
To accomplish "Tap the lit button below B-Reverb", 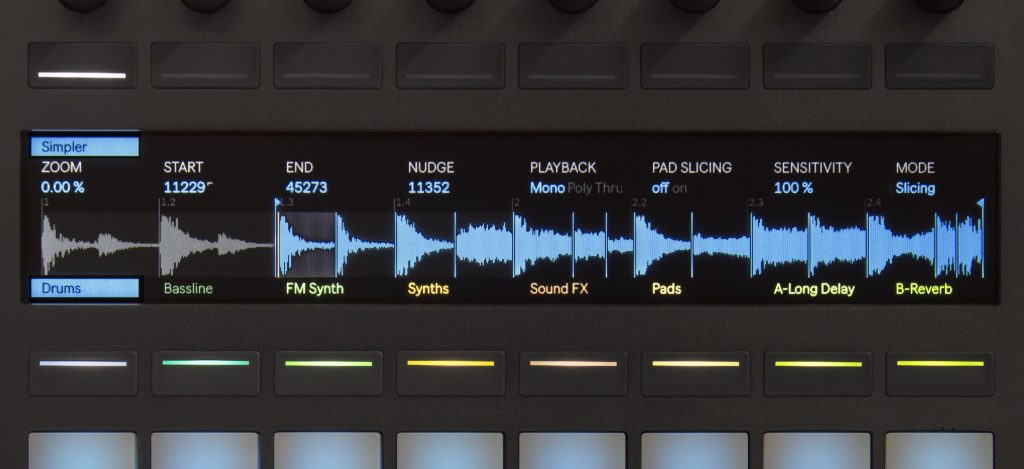I will click(940, 373).
